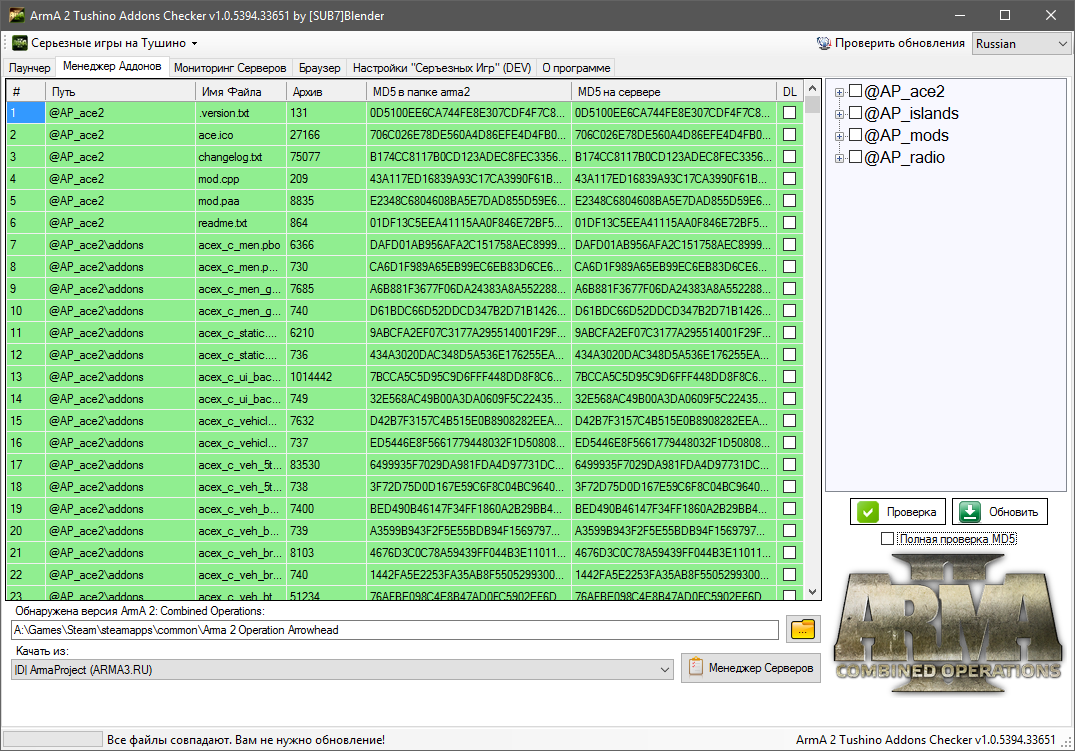Screen dimensions: 1075x751
Task: Click the Проверка button
Action: 898,512
